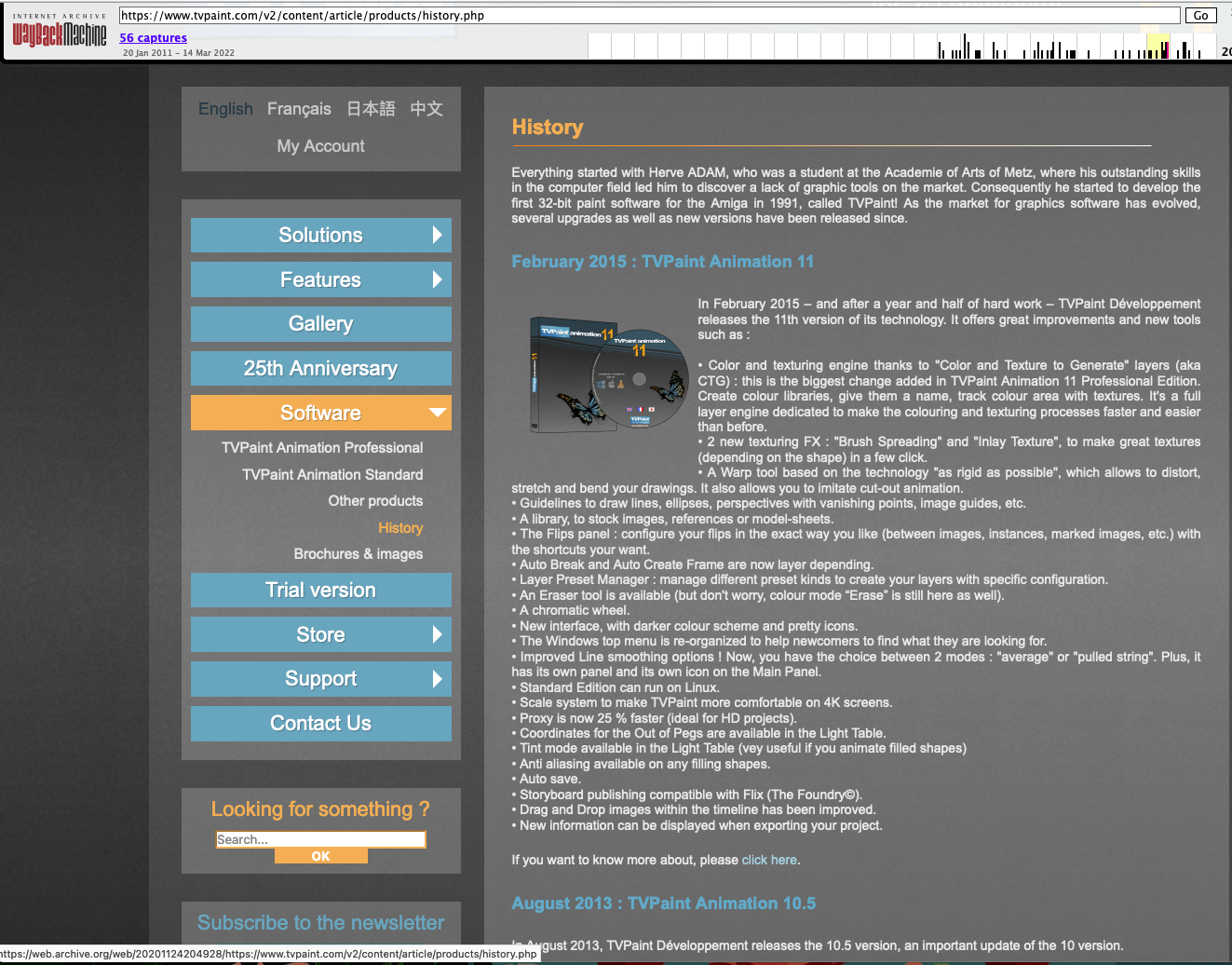This screenshot has height=965, width=1232.
Task: Click the Wayback URL input field
Action: pyautogui.click(x=649, y=15)
